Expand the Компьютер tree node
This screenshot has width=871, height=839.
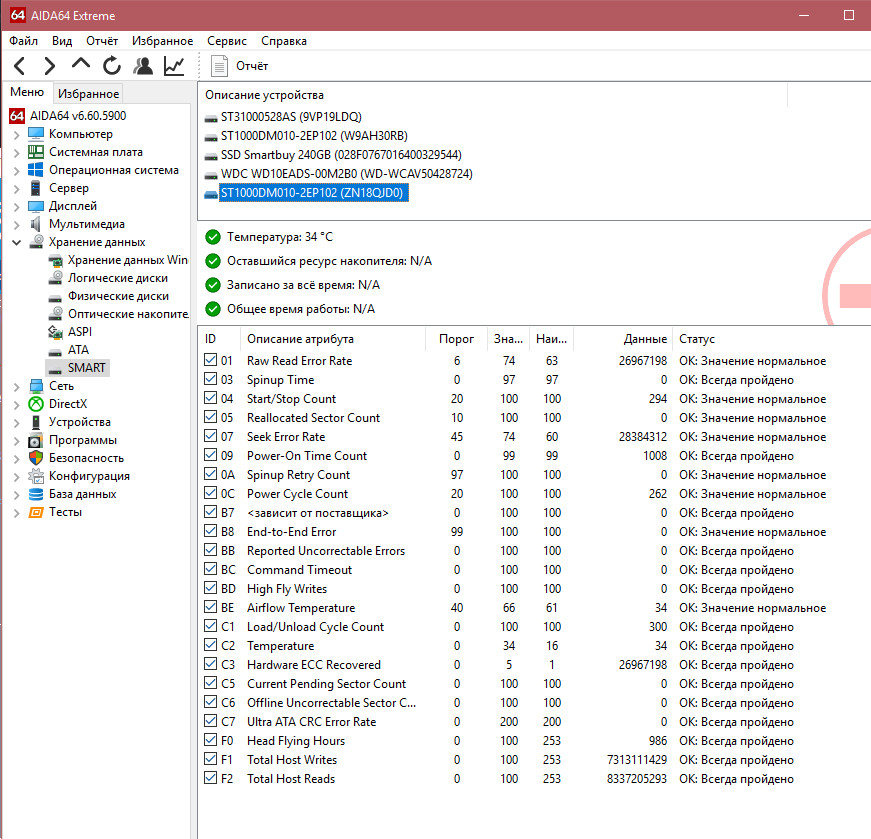(x=17, y=134)
